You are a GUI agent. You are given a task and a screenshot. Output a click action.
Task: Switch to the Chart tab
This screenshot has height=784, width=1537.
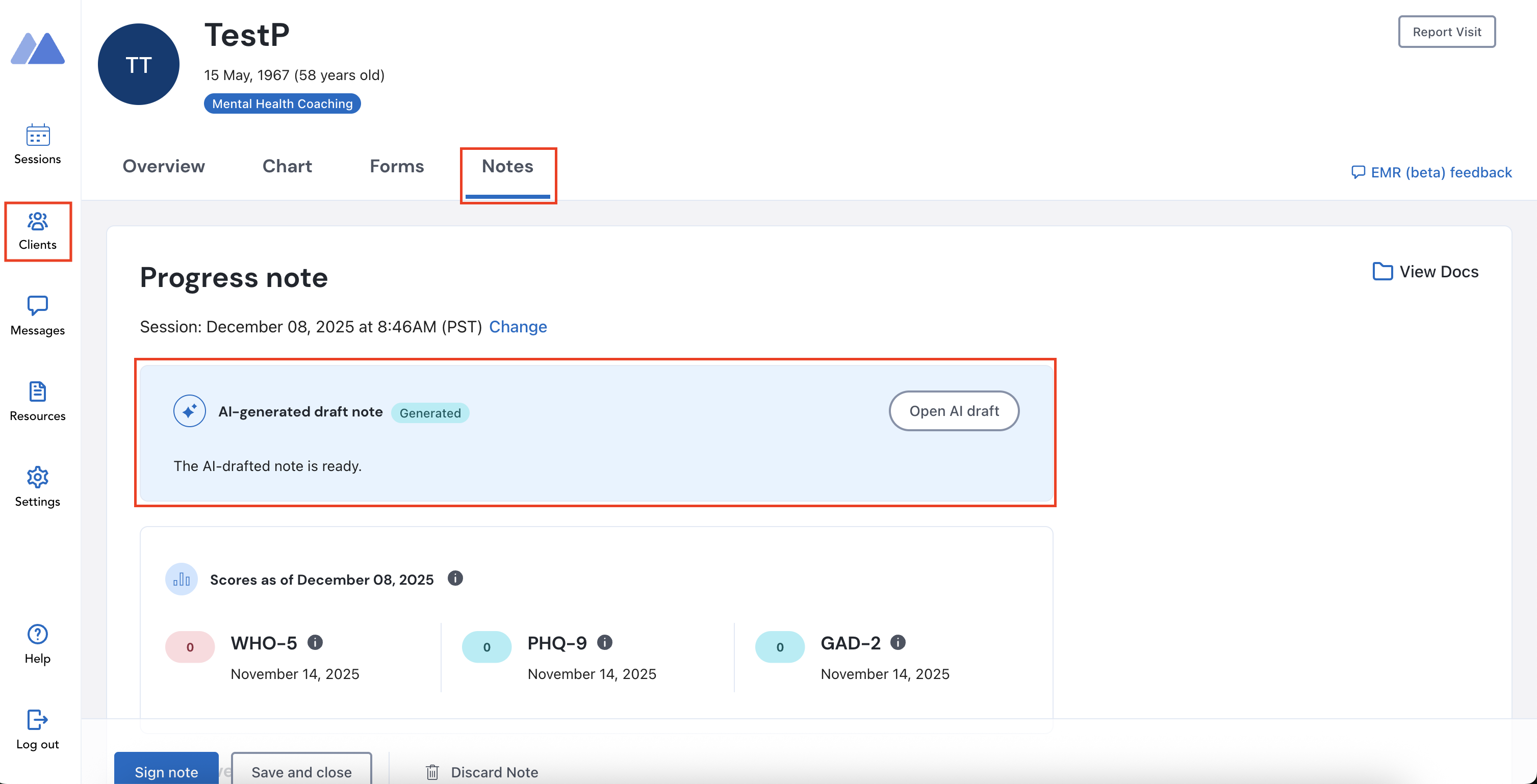pos(287,167)
